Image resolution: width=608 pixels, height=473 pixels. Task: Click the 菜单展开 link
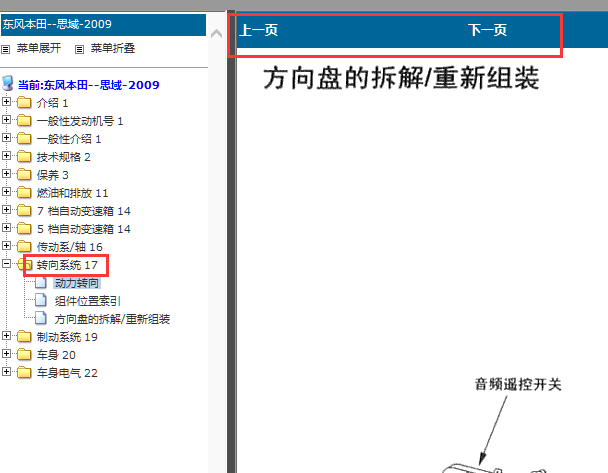pos(39,48)
